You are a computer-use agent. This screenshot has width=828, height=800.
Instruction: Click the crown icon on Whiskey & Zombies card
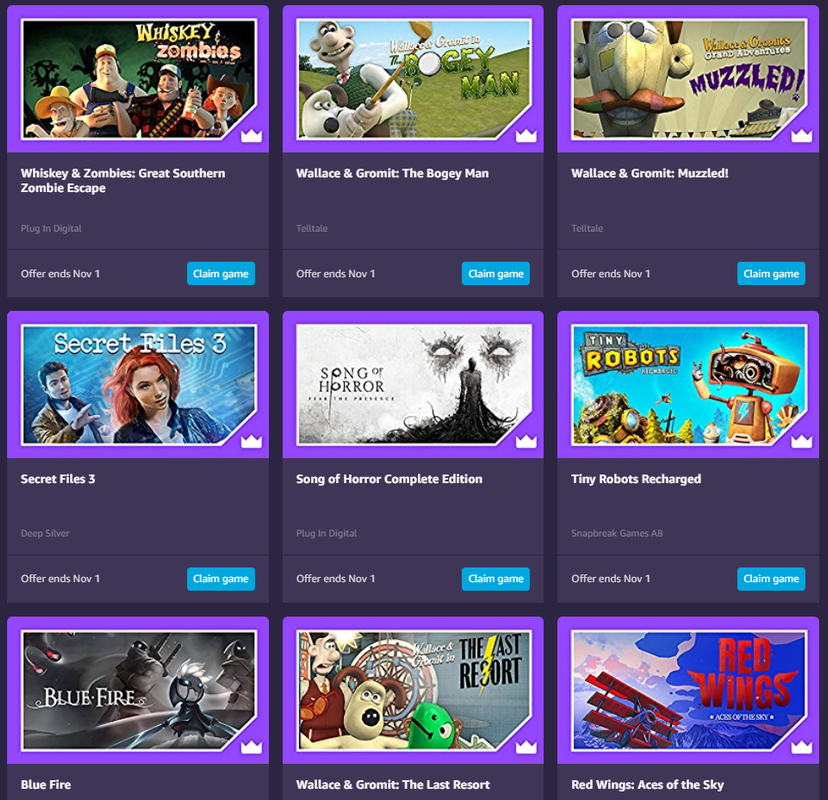[251, 136]
